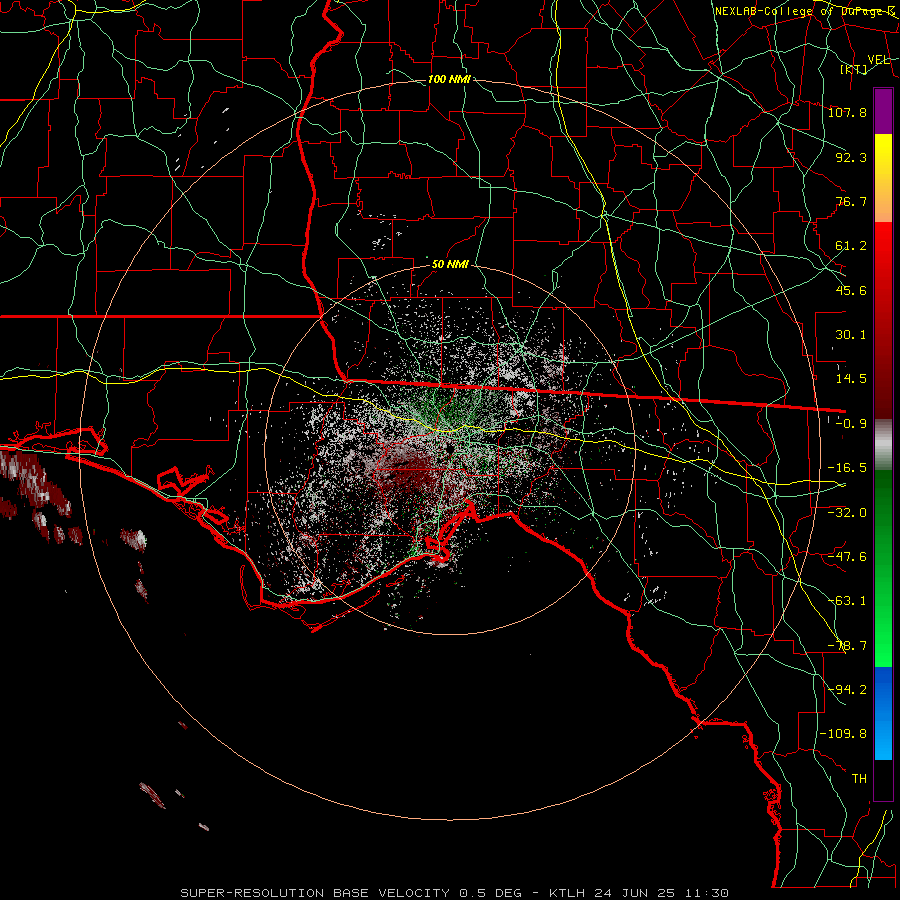
Task: Click the -94.2 scale value
Action: [x=847, y=690]
